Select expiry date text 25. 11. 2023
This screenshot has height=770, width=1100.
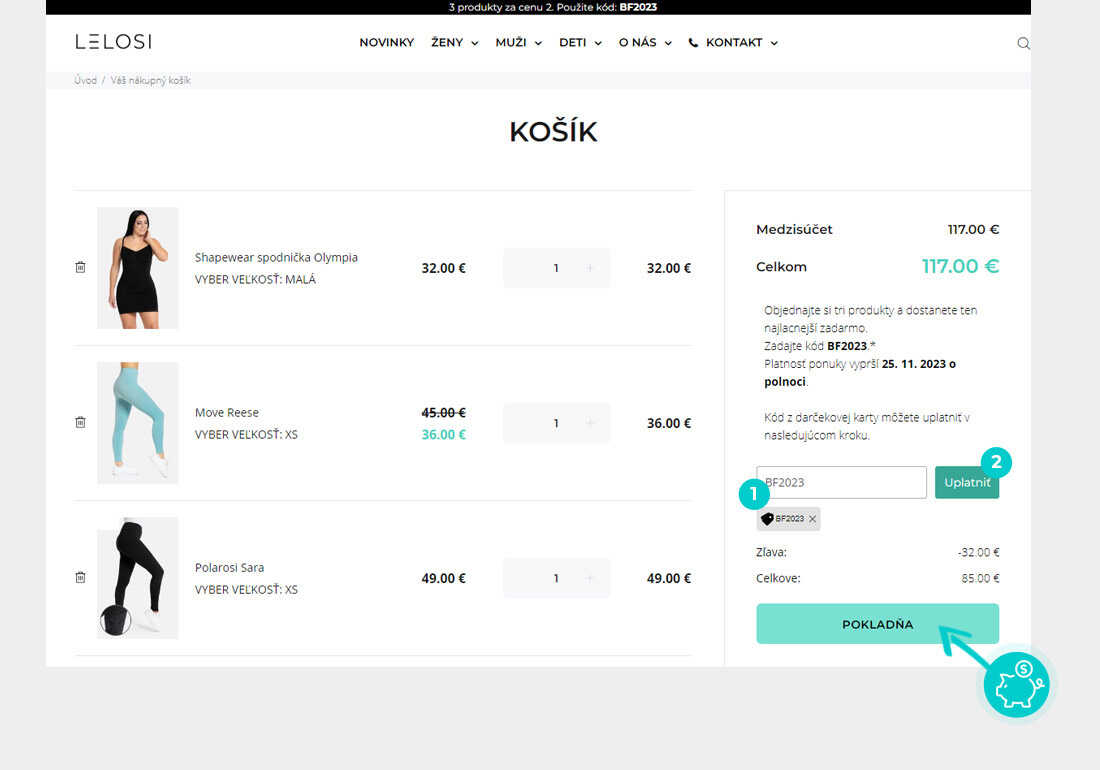coord(913,364)
